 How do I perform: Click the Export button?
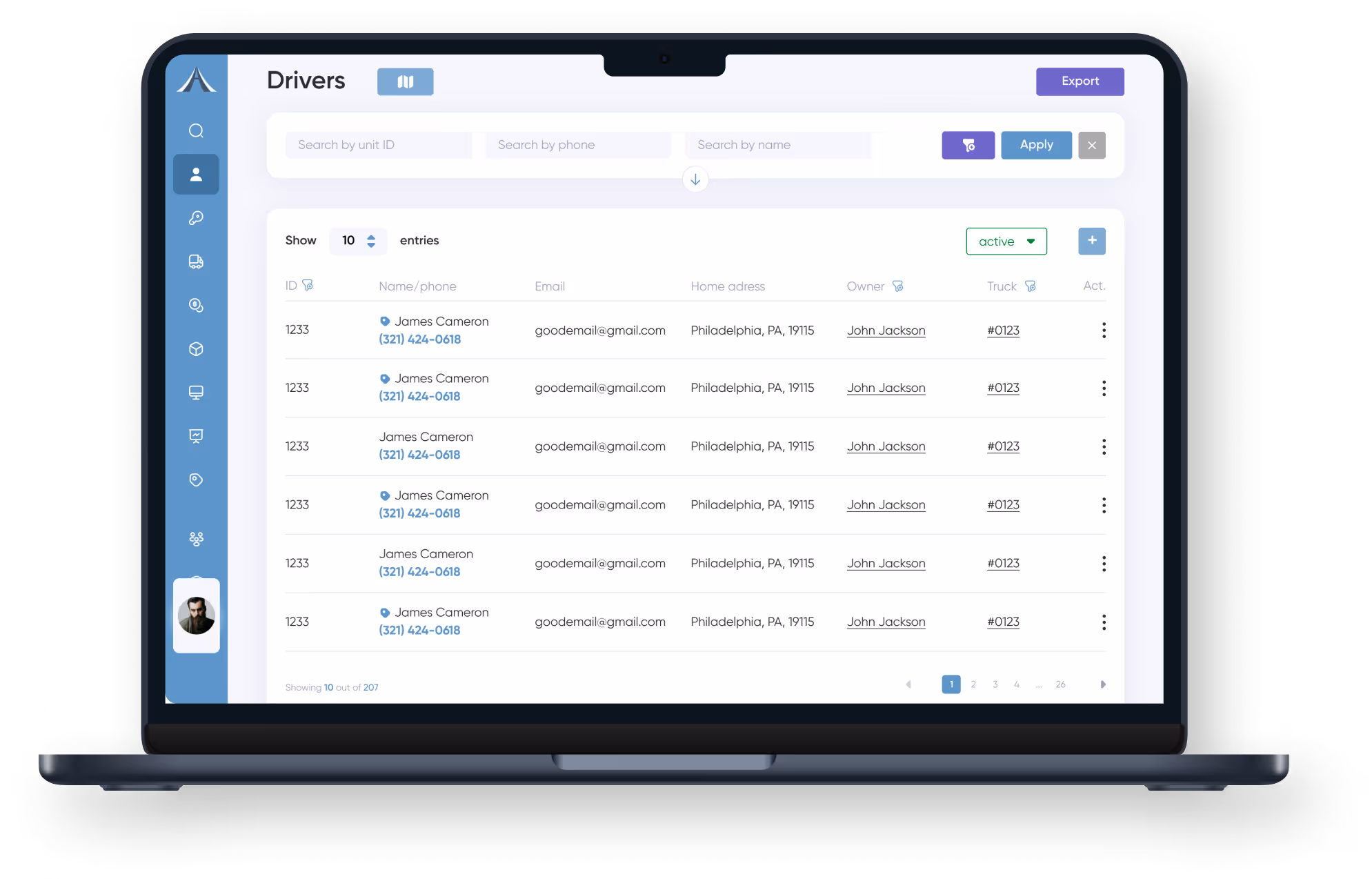[1080, 81]
